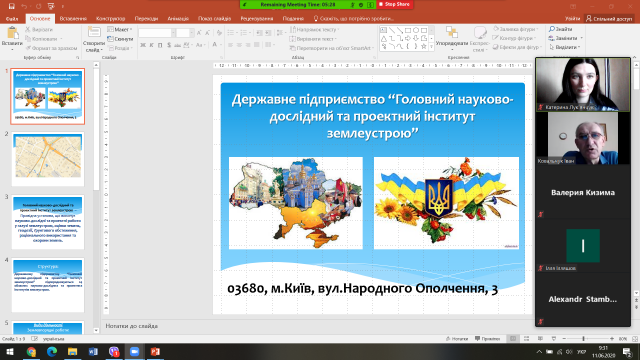
Task: Center text in paragraph group
Action: [239, 44]
